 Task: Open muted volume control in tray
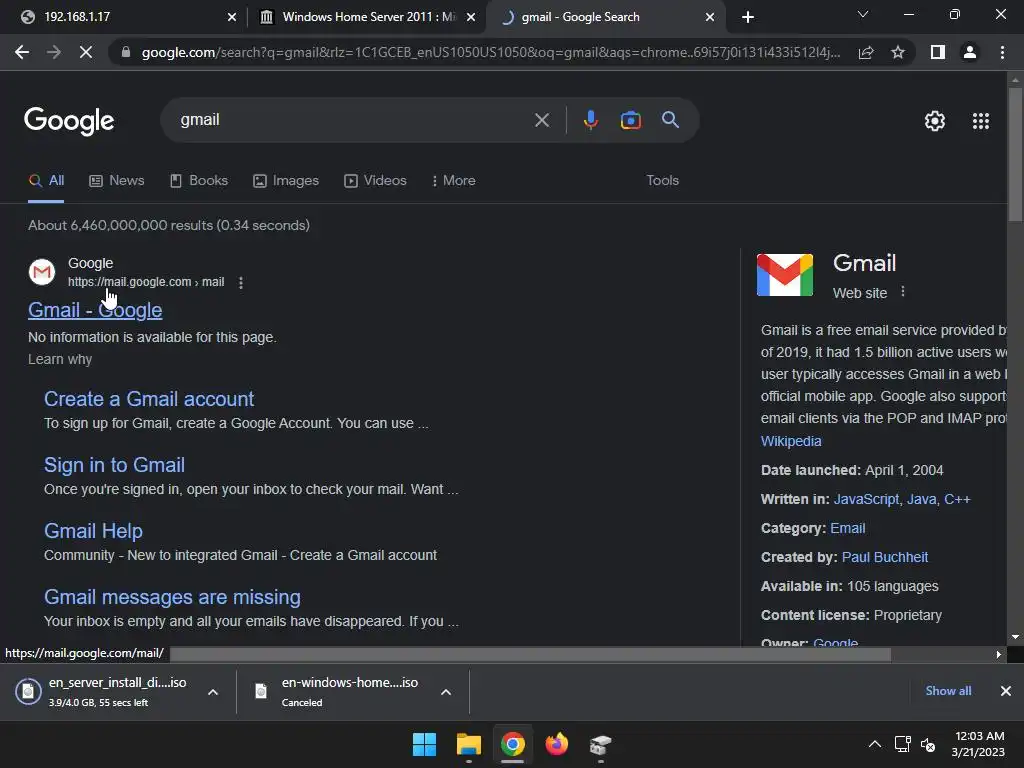928,744
